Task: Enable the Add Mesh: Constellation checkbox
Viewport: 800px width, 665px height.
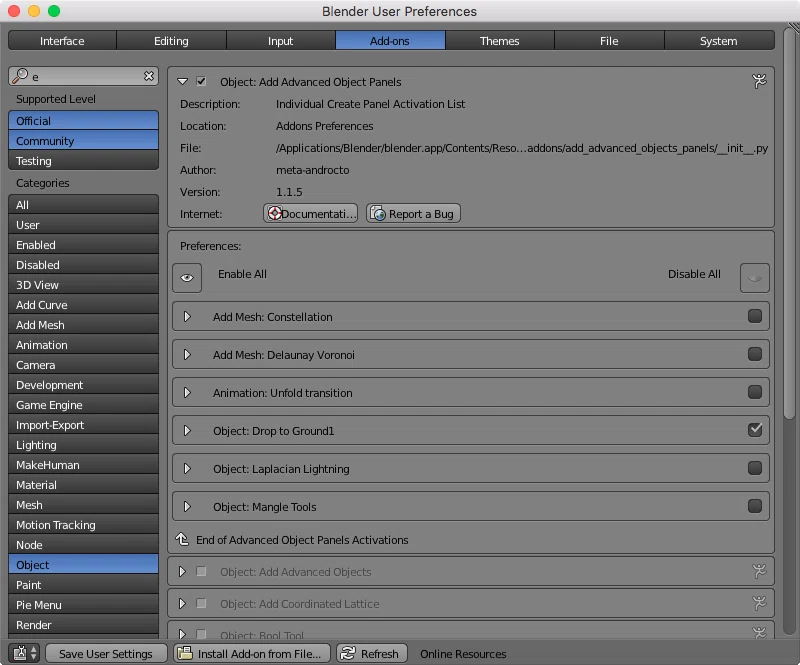Action: 755,316
